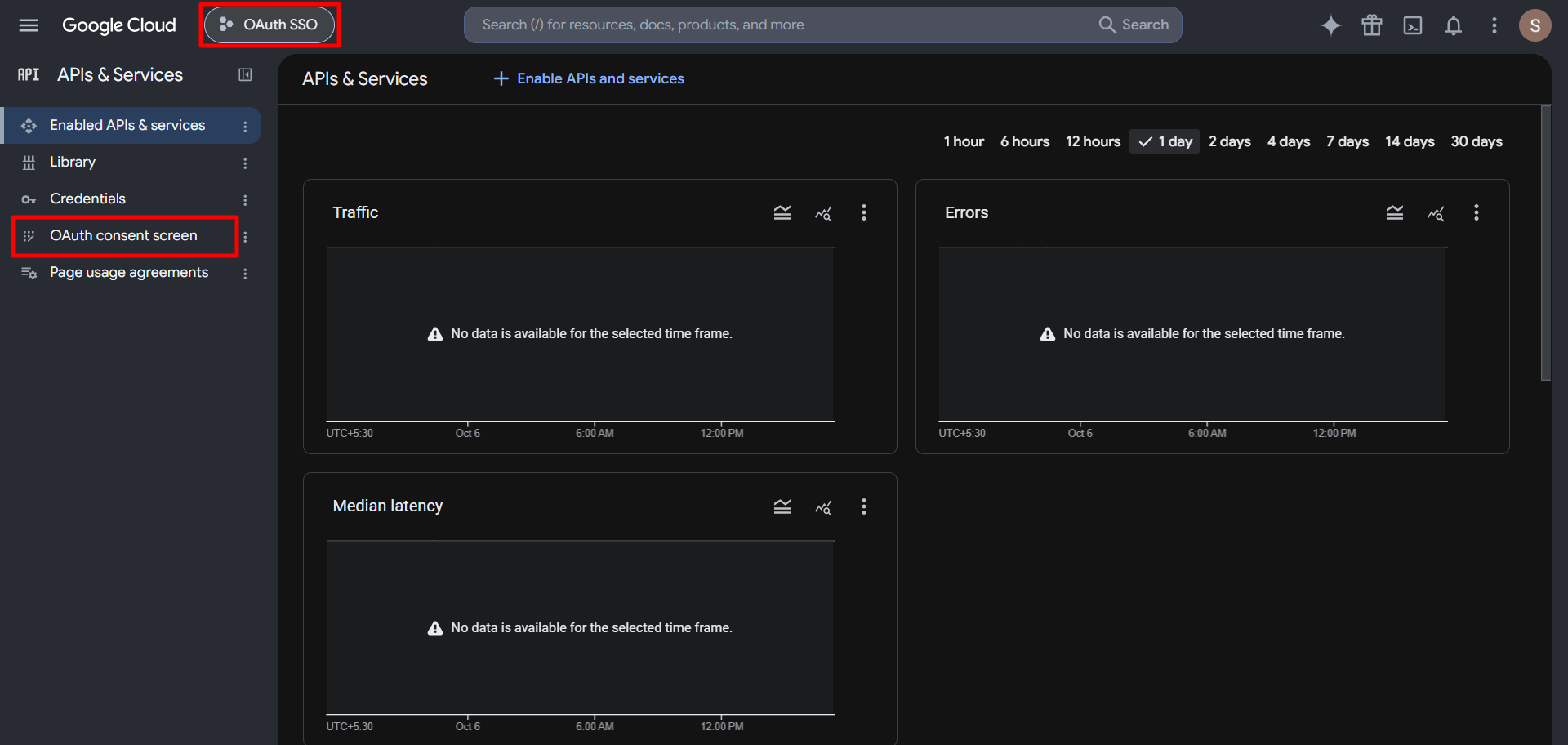Collapse the APIs & Services side panel
This screenshot has height=745, width=1568.
[245, 75]
